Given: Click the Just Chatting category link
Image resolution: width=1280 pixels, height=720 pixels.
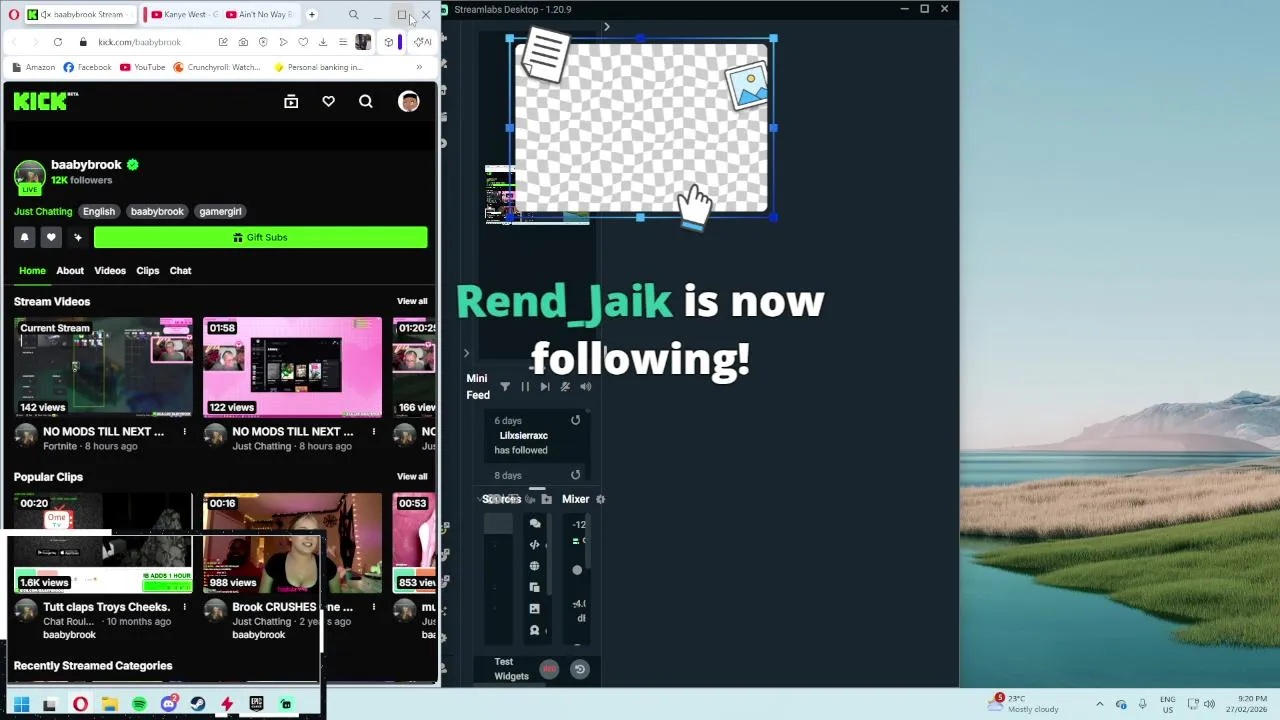Looking at the screenshot, I should [x=43, y=211].
